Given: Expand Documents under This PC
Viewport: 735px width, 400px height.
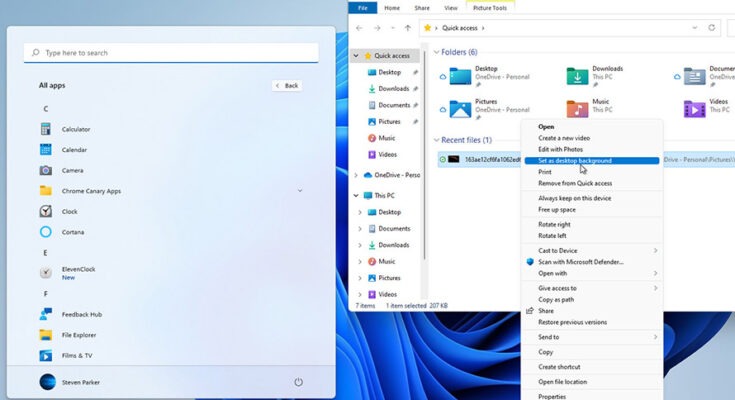Looking at the screenshot, I should [x=360, y=229].
